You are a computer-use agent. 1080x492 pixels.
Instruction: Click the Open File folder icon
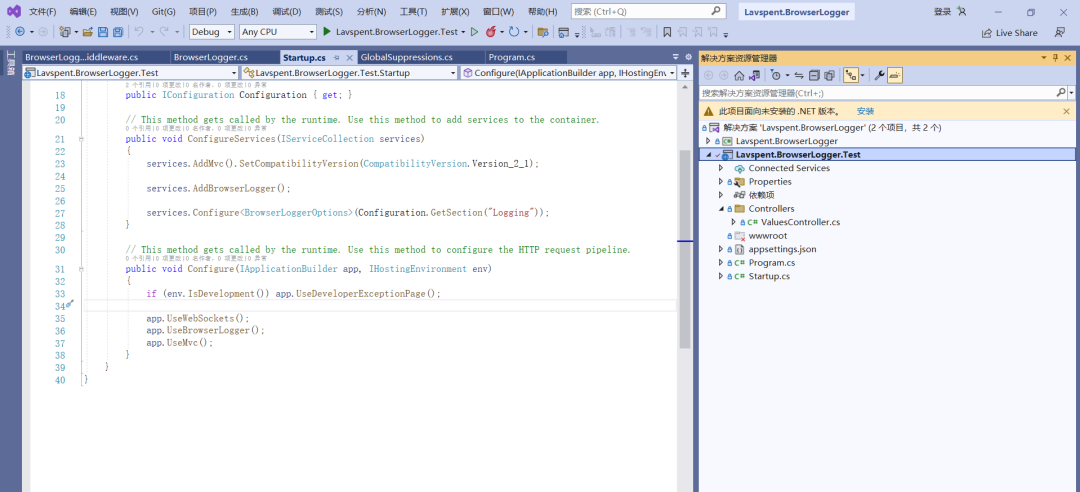click(87, 32)
